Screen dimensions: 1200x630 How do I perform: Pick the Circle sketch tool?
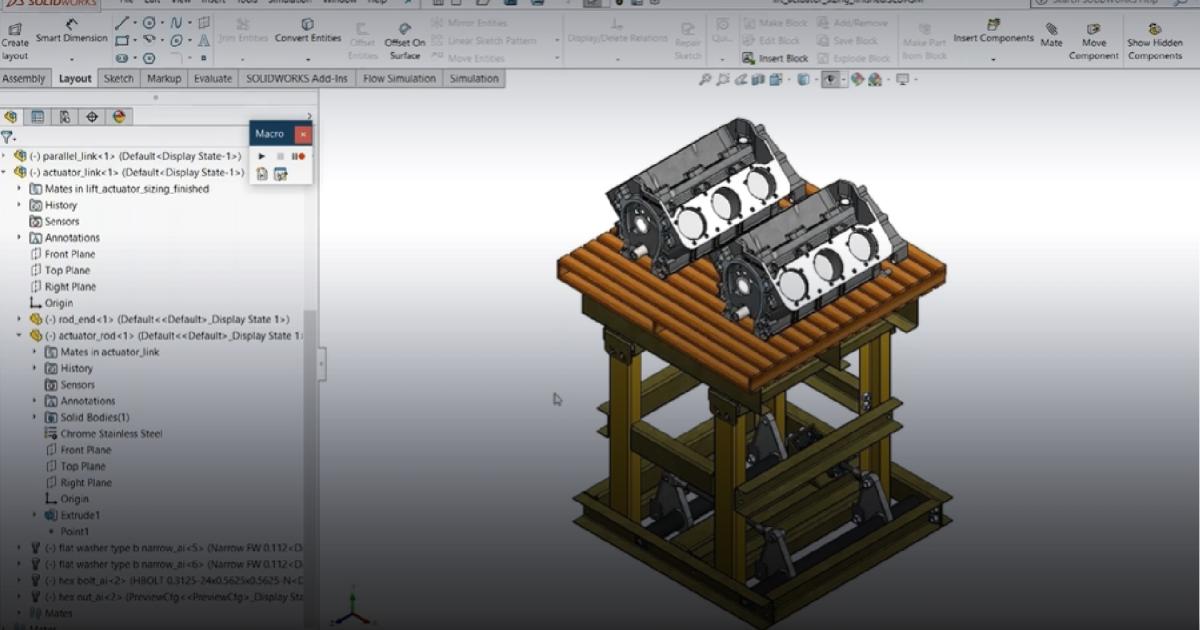pos(150,23)
